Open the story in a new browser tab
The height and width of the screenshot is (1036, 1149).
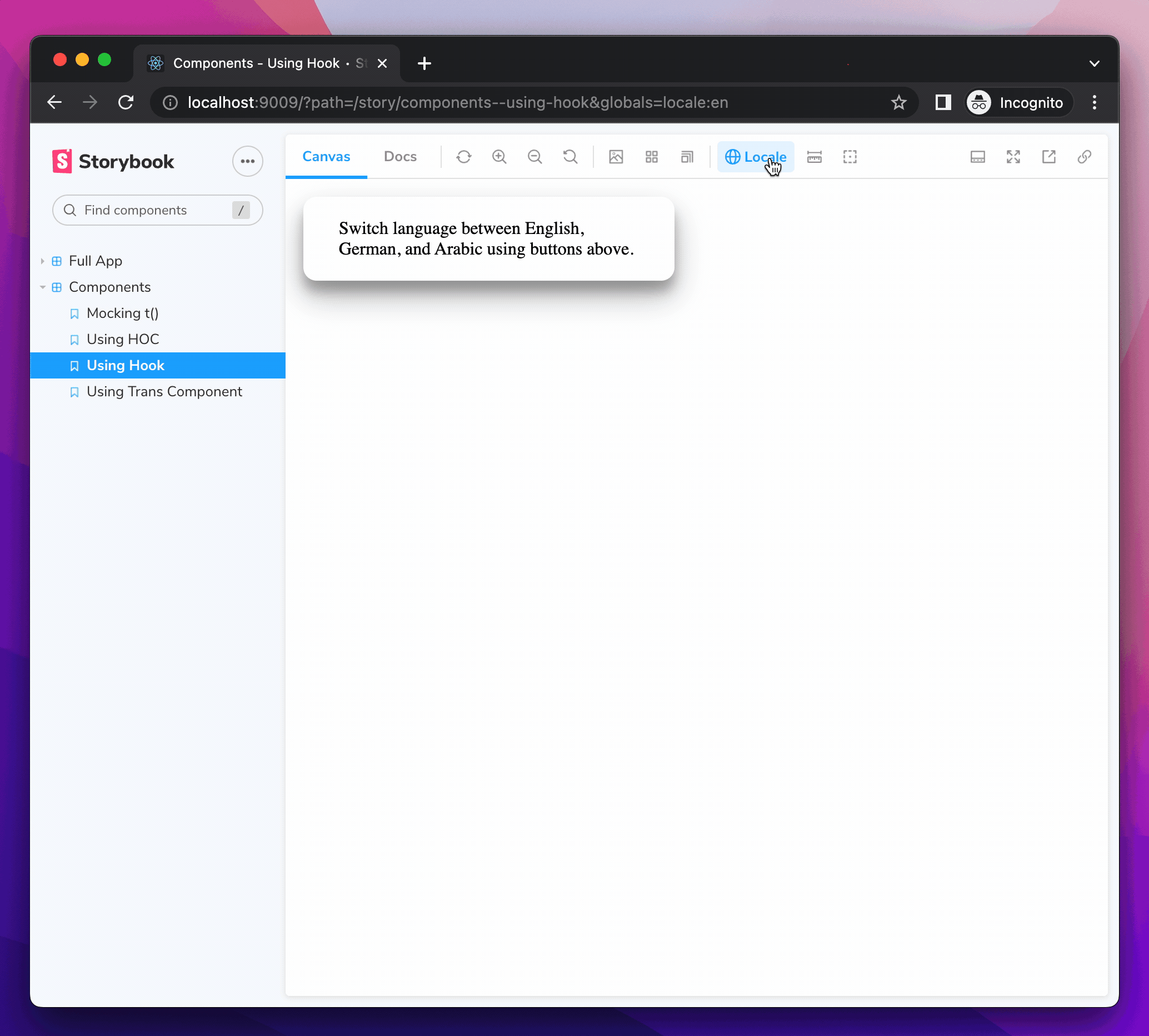point(1048,157)
